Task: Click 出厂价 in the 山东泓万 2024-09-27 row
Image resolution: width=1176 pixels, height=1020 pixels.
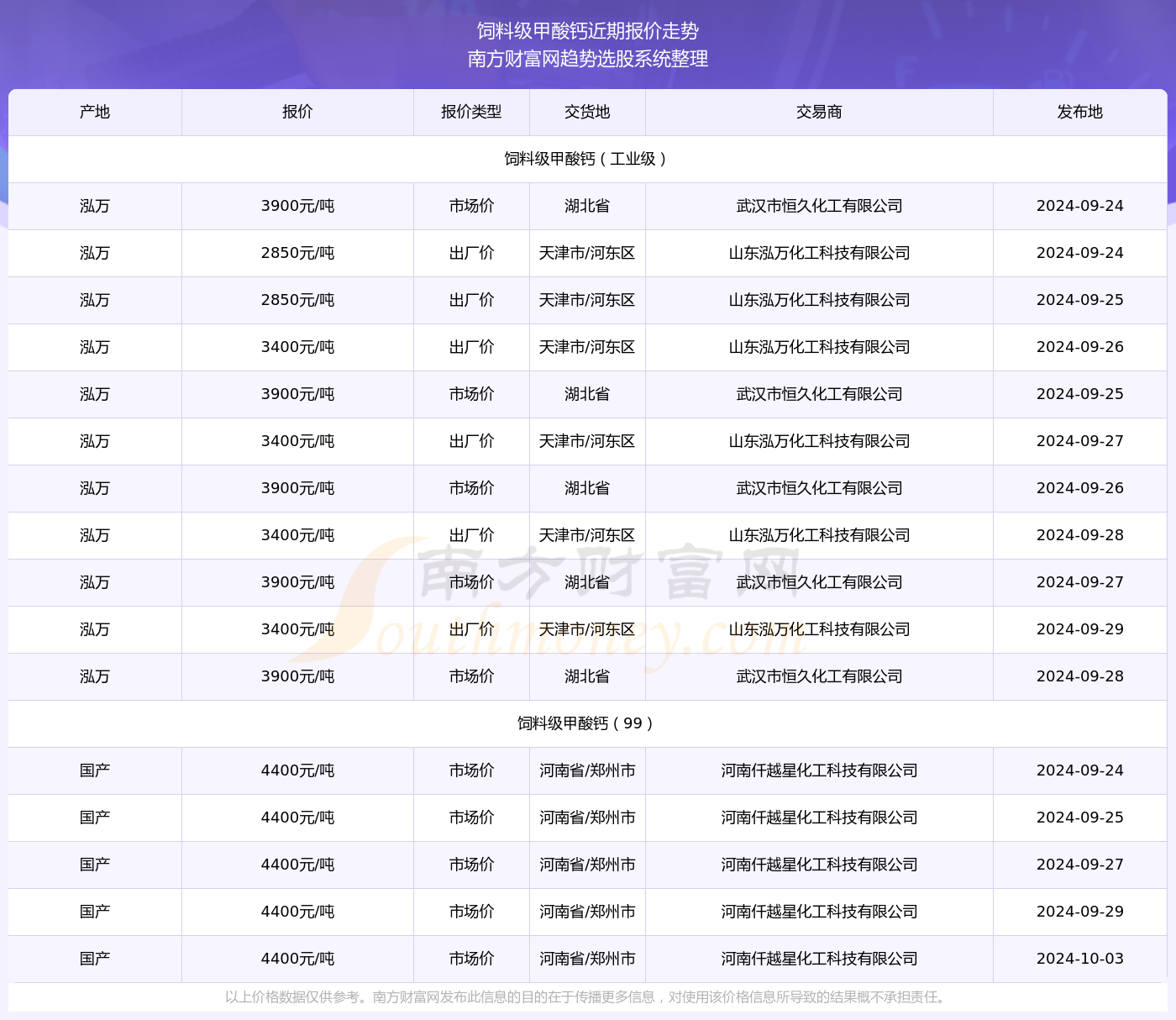Action: tap(471, 441)
